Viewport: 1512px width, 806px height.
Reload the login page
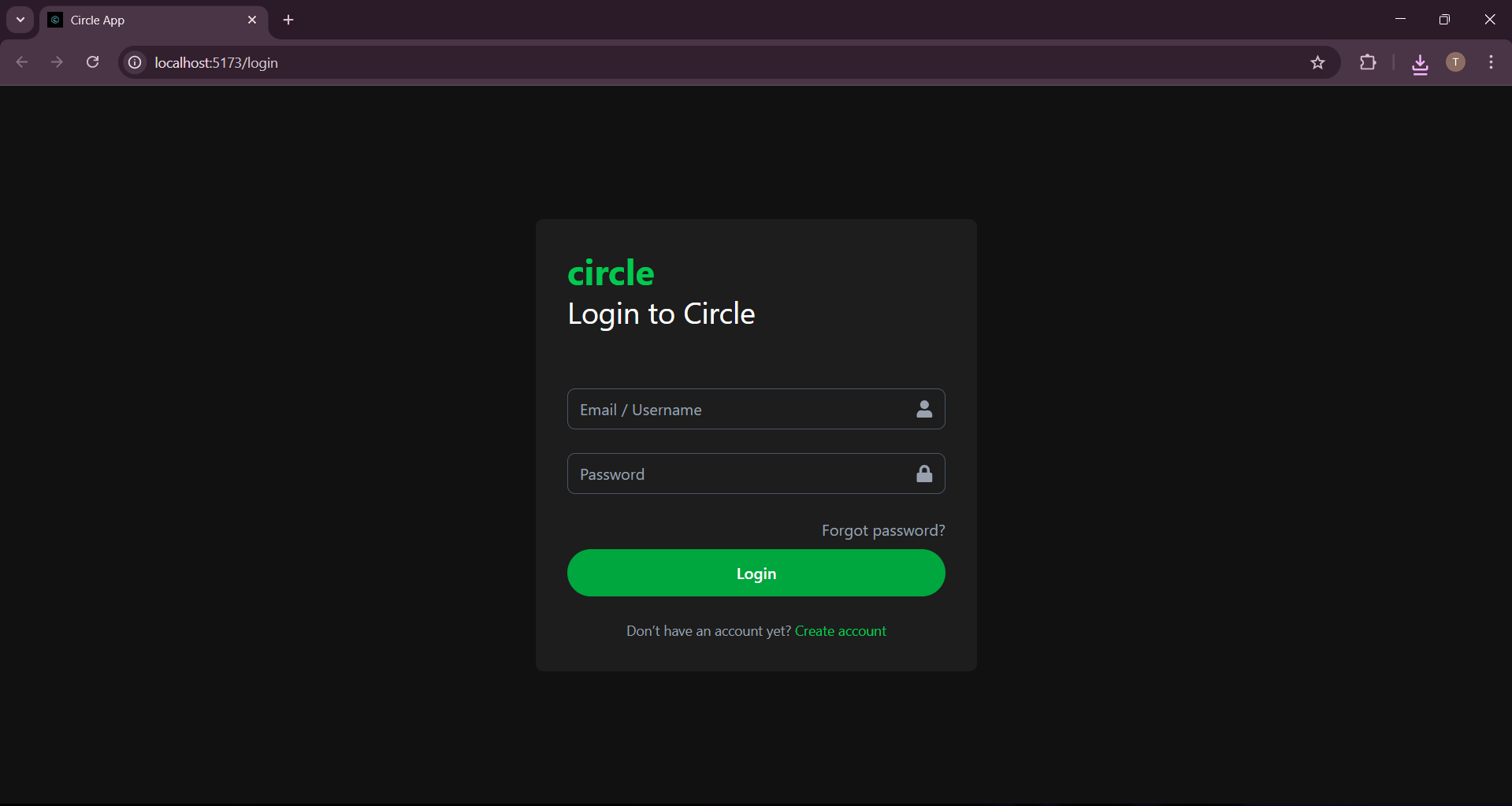tap(92, 61)
